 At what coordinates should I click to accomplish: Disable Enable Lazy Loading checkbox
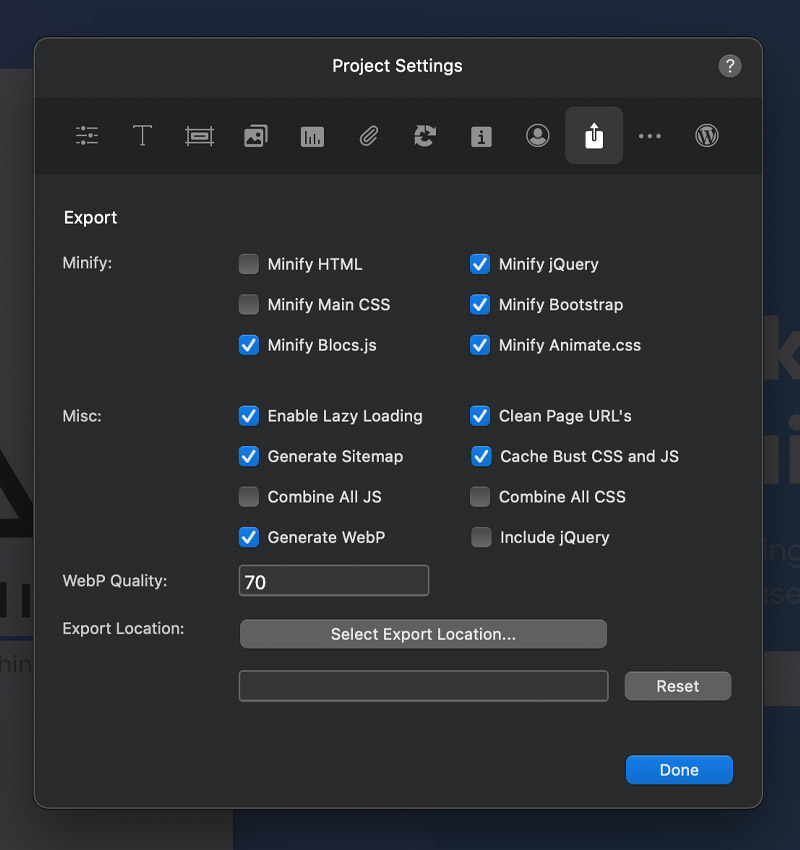[249, 416]
